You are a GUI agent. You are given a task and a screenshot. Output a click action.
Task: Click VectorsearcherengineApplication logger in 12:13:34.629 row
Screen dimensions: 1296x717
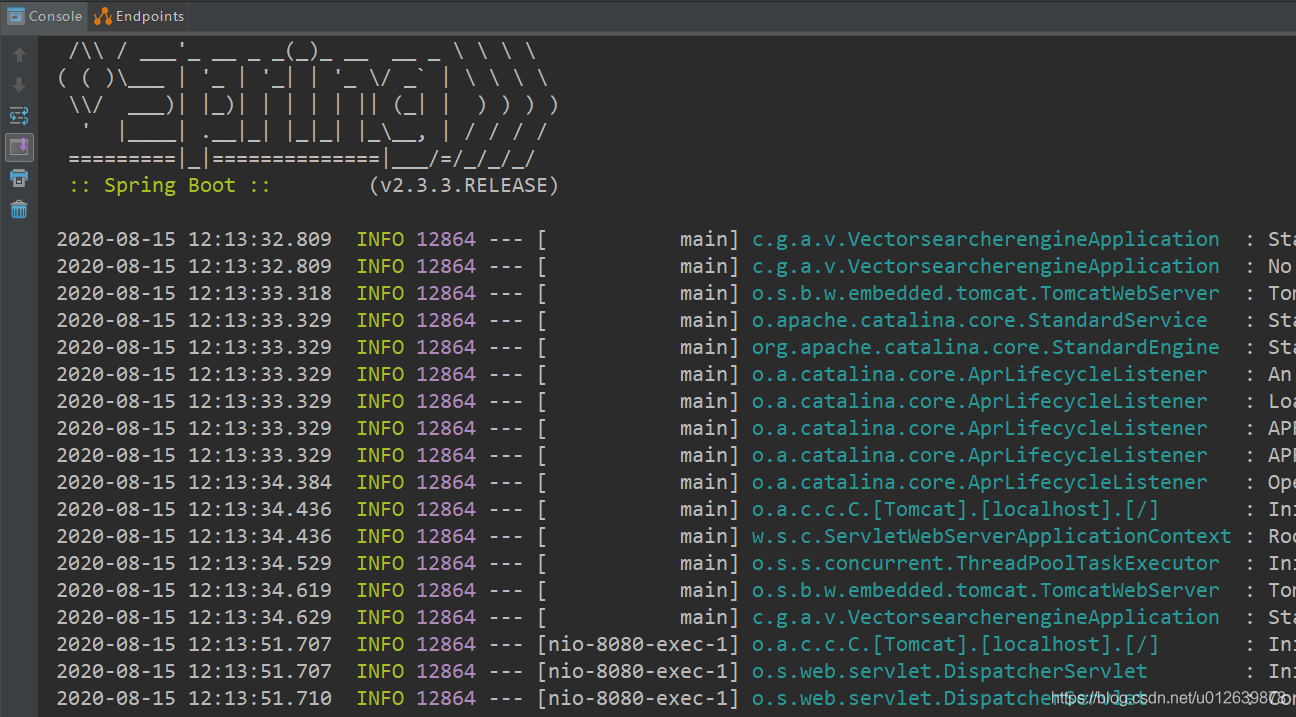(x=986, y=617)
